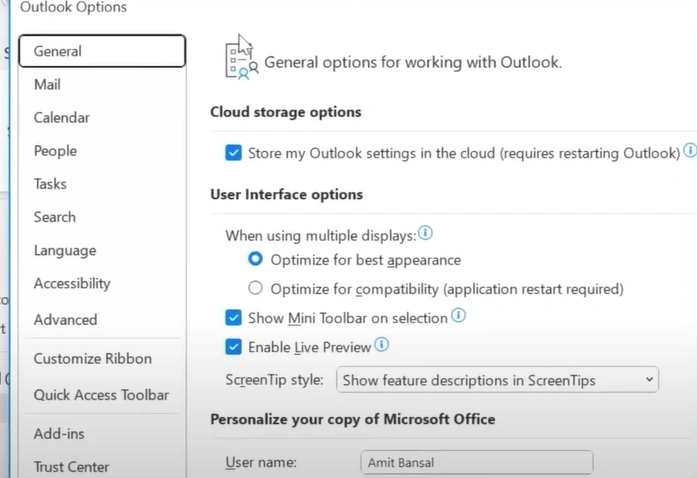Go to Quick Access Toolbar settings
The height and width of the screenshot is (478, 697).
click(101, 395)
